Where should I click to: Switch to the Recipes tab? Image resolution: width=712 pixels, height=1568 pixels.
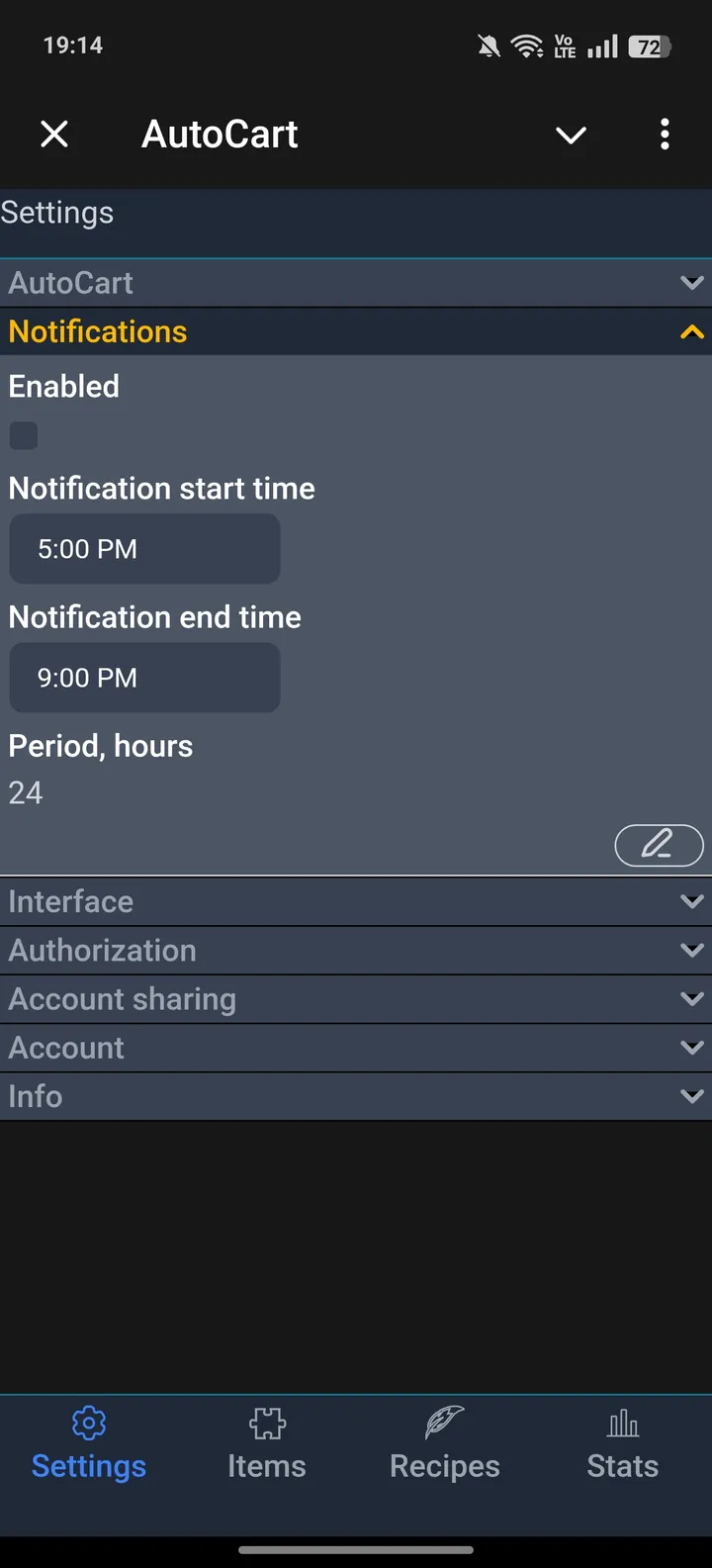(x=443, y=1444)
